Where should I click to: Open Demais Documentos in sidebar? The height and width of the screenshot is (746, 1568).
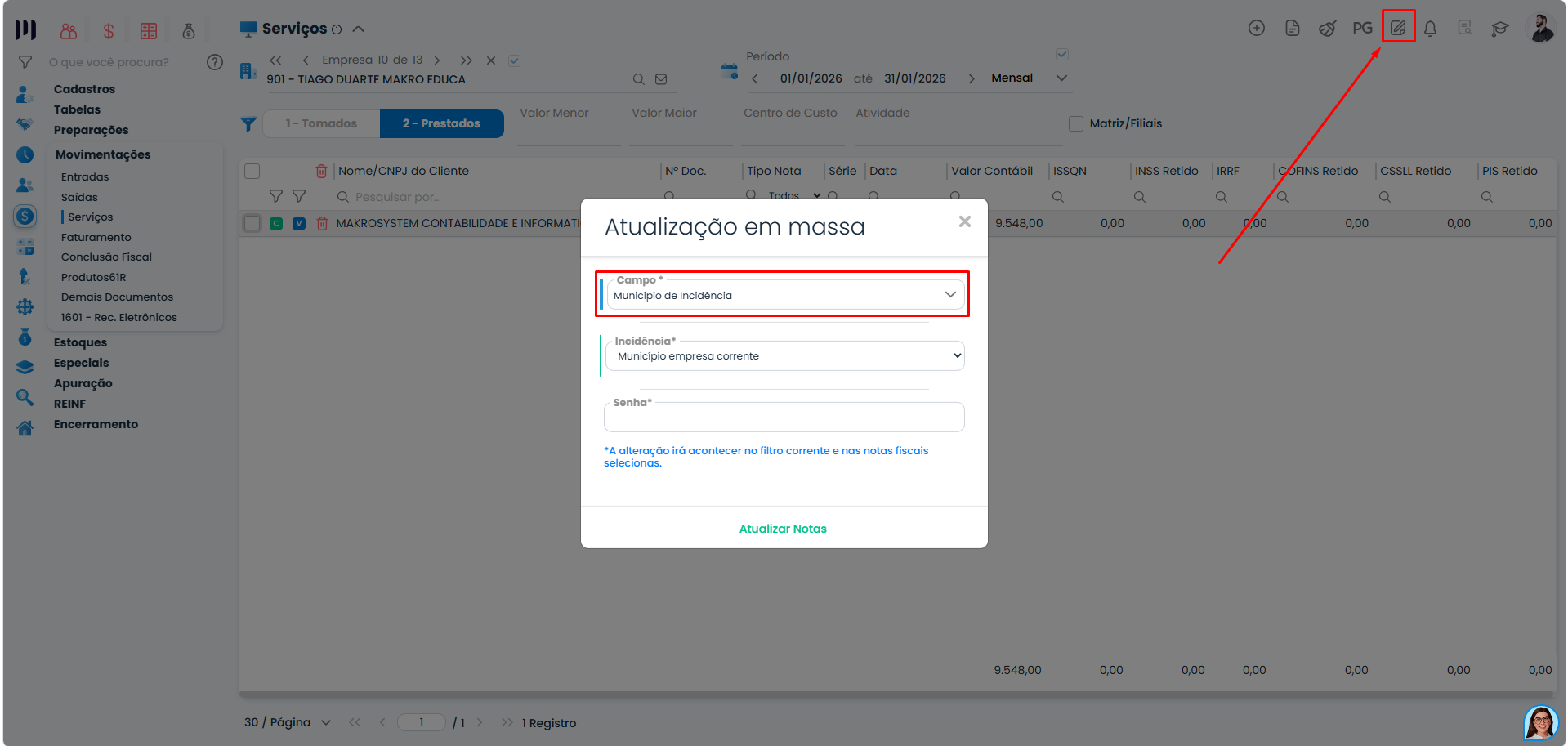117,297
